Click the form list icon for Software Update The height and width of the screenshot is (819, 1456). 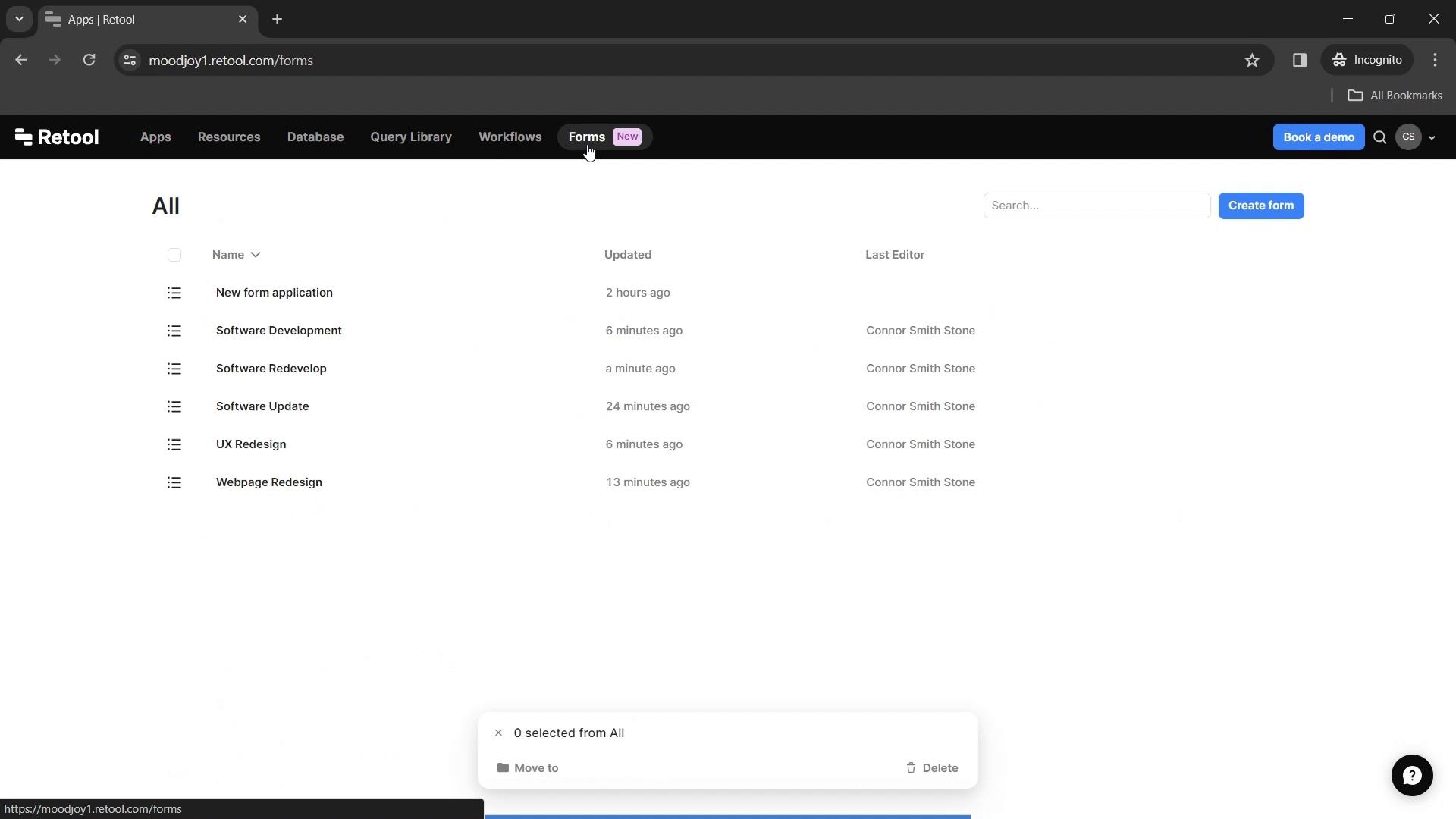coord(174,407)
